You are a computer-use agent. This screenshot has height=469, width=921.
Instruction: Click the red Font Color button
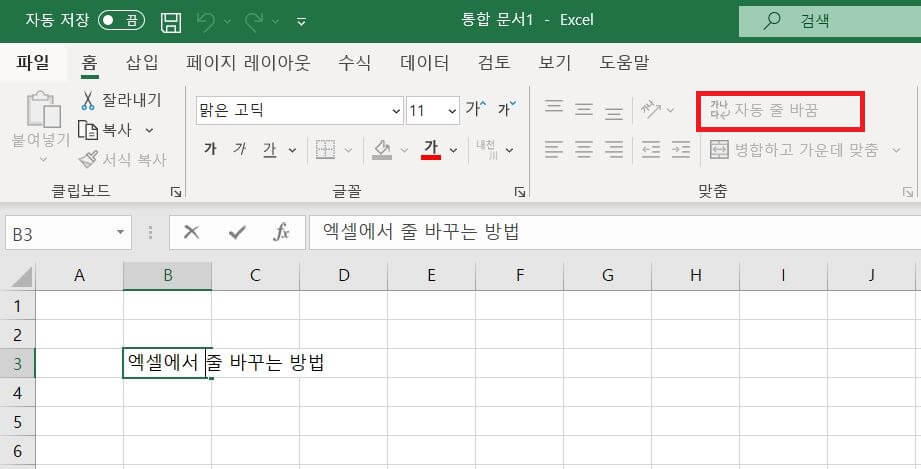pos(431,150)
